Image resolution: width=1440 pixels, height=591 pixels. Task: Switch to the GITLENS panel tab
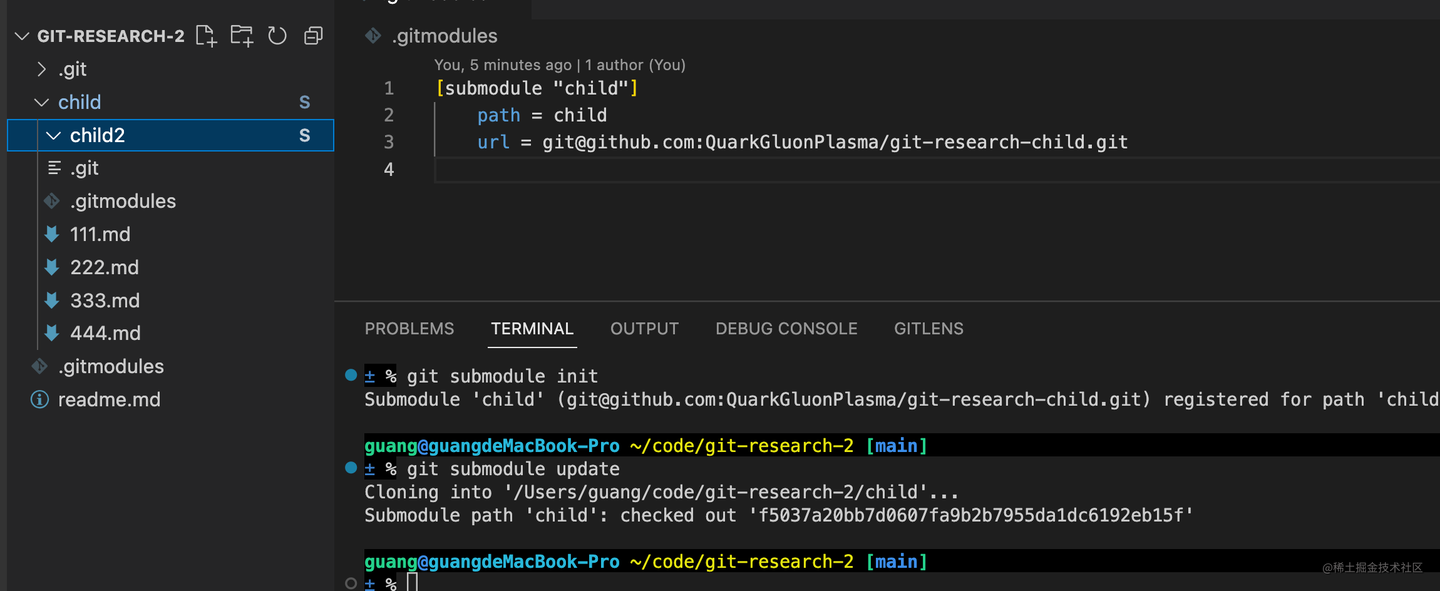pos(928,328)
